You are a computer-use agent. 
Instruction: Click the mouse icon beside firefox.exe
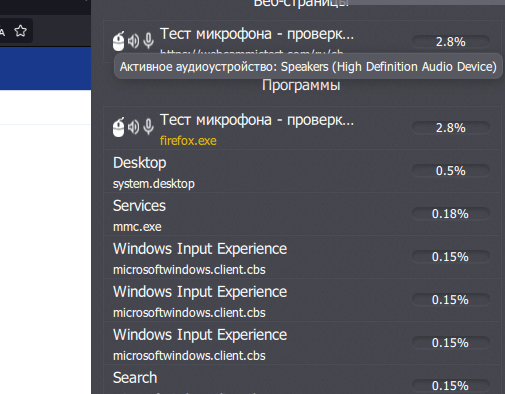(118, 127)
